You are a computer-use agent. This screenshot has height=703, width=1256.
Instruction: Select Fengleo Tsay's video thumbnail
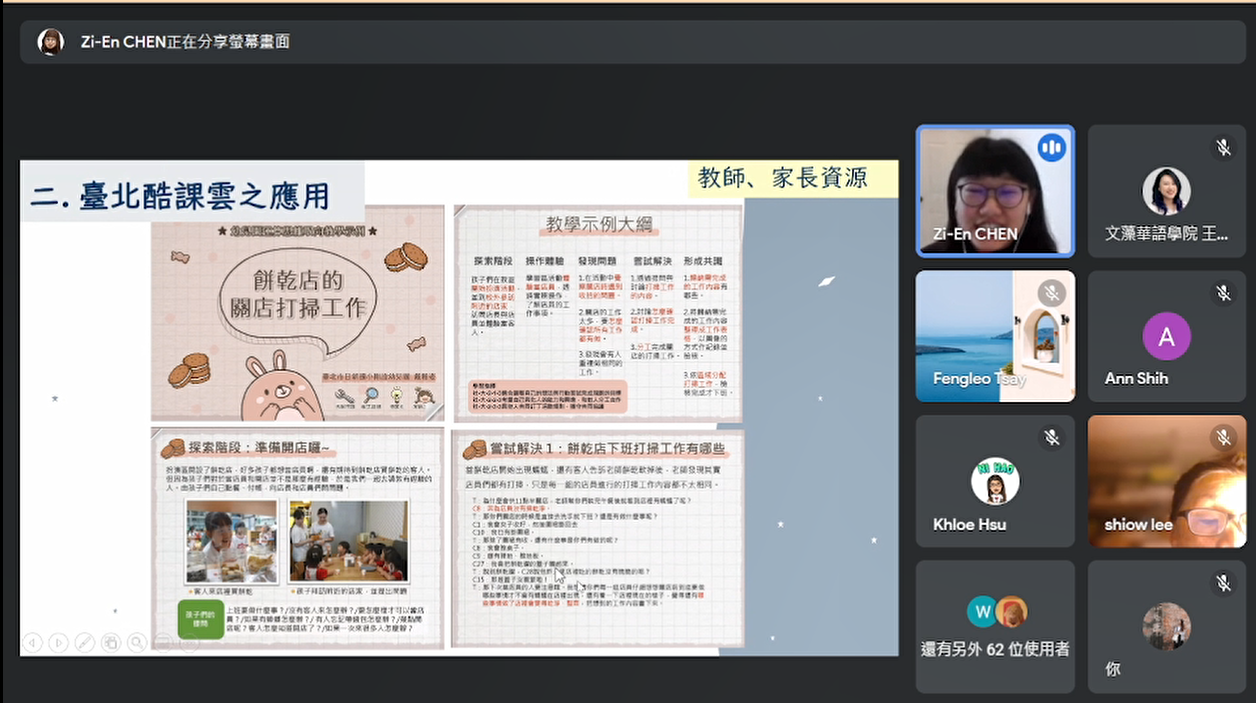(995, 335)
